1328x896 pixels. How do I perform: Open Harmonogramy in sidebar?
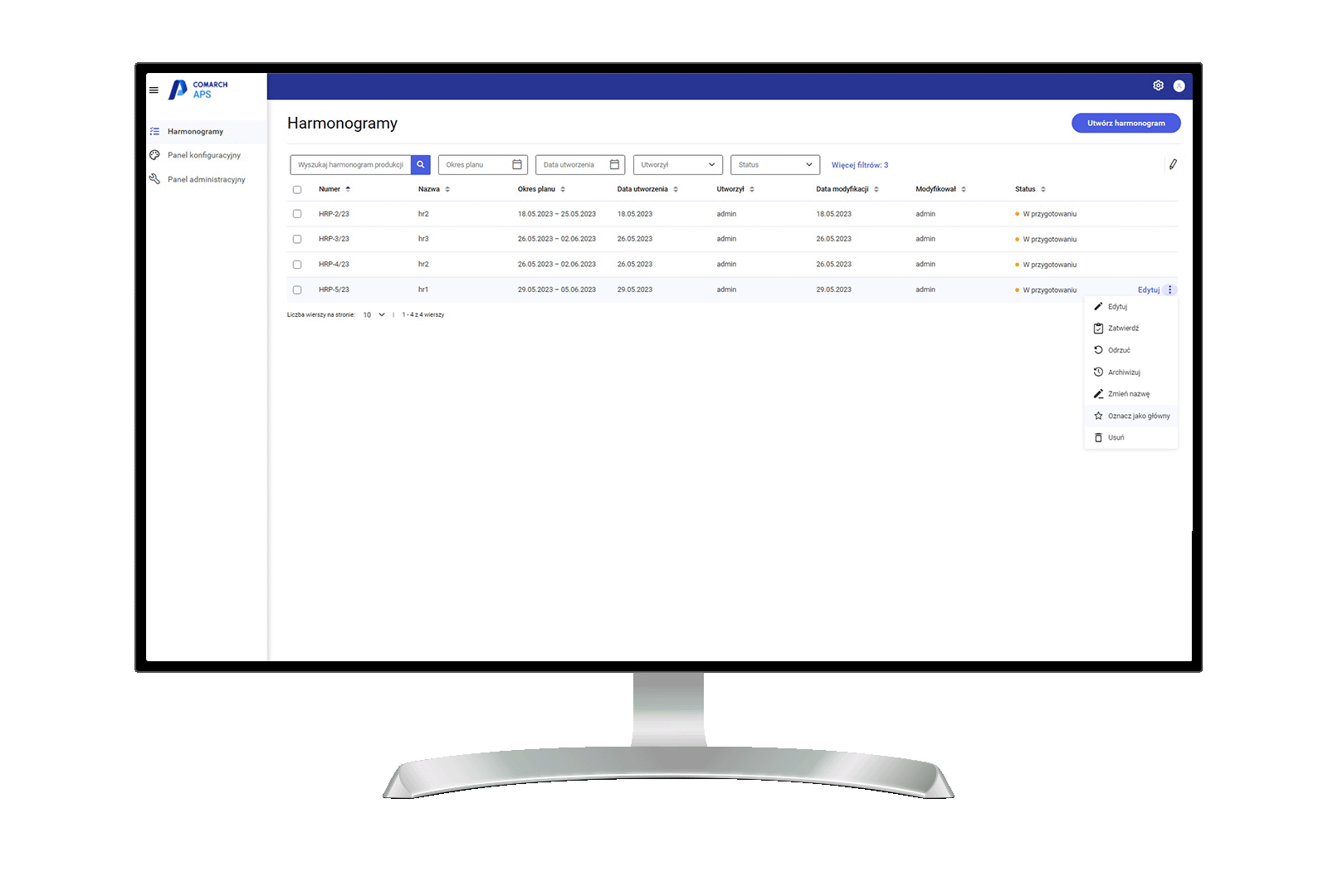point(206,131)
